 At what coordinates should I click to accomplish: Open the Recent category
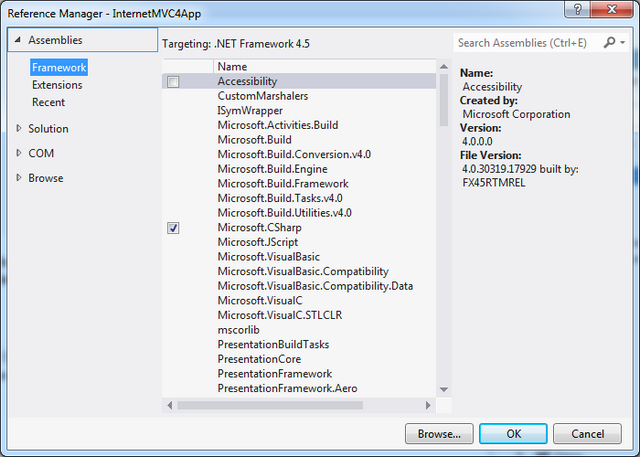[x=48, y=102]
